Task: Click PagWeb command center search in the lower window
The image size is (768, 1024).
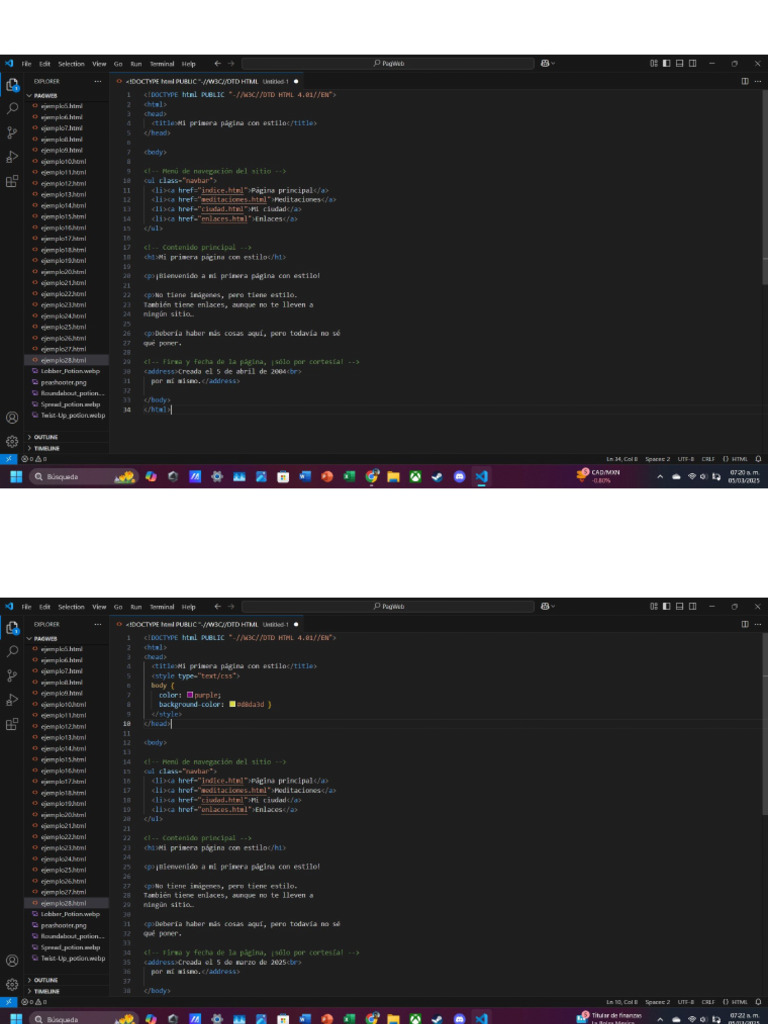Action: coord(388,606)
